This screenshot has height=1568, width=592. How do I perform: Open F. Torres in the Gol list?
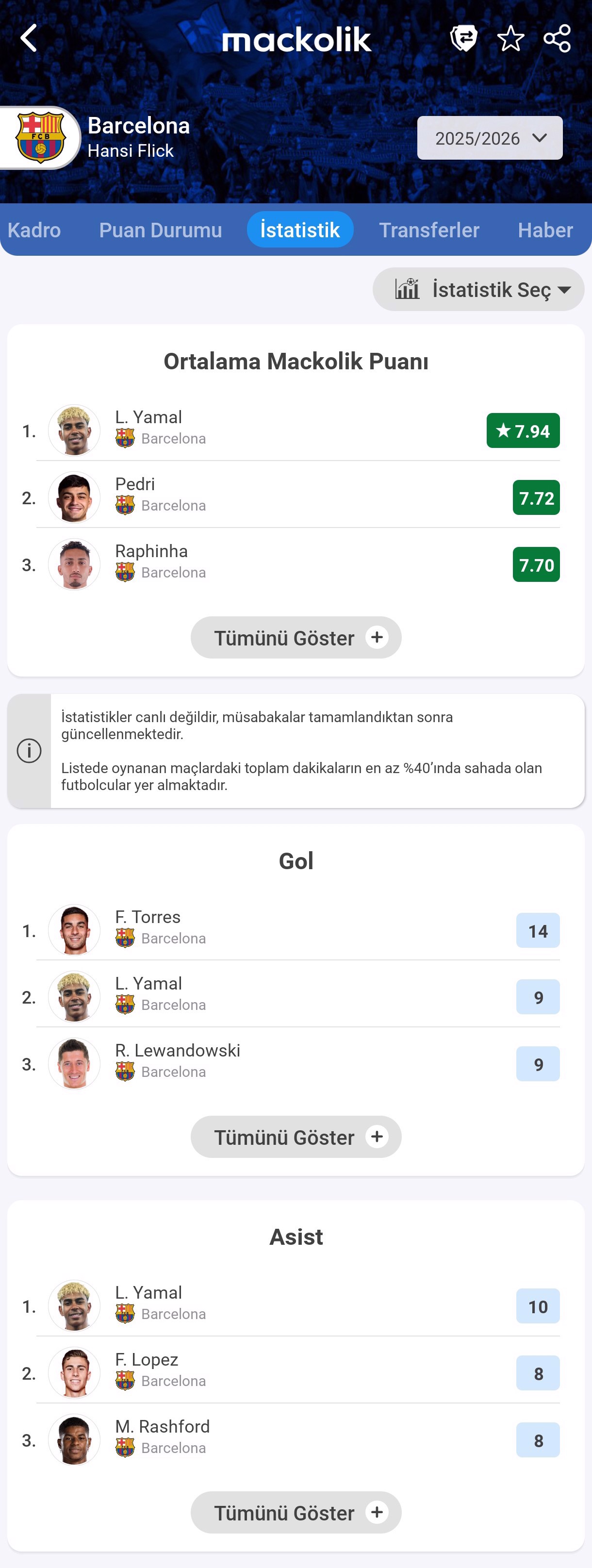click(x=292, y=930)
